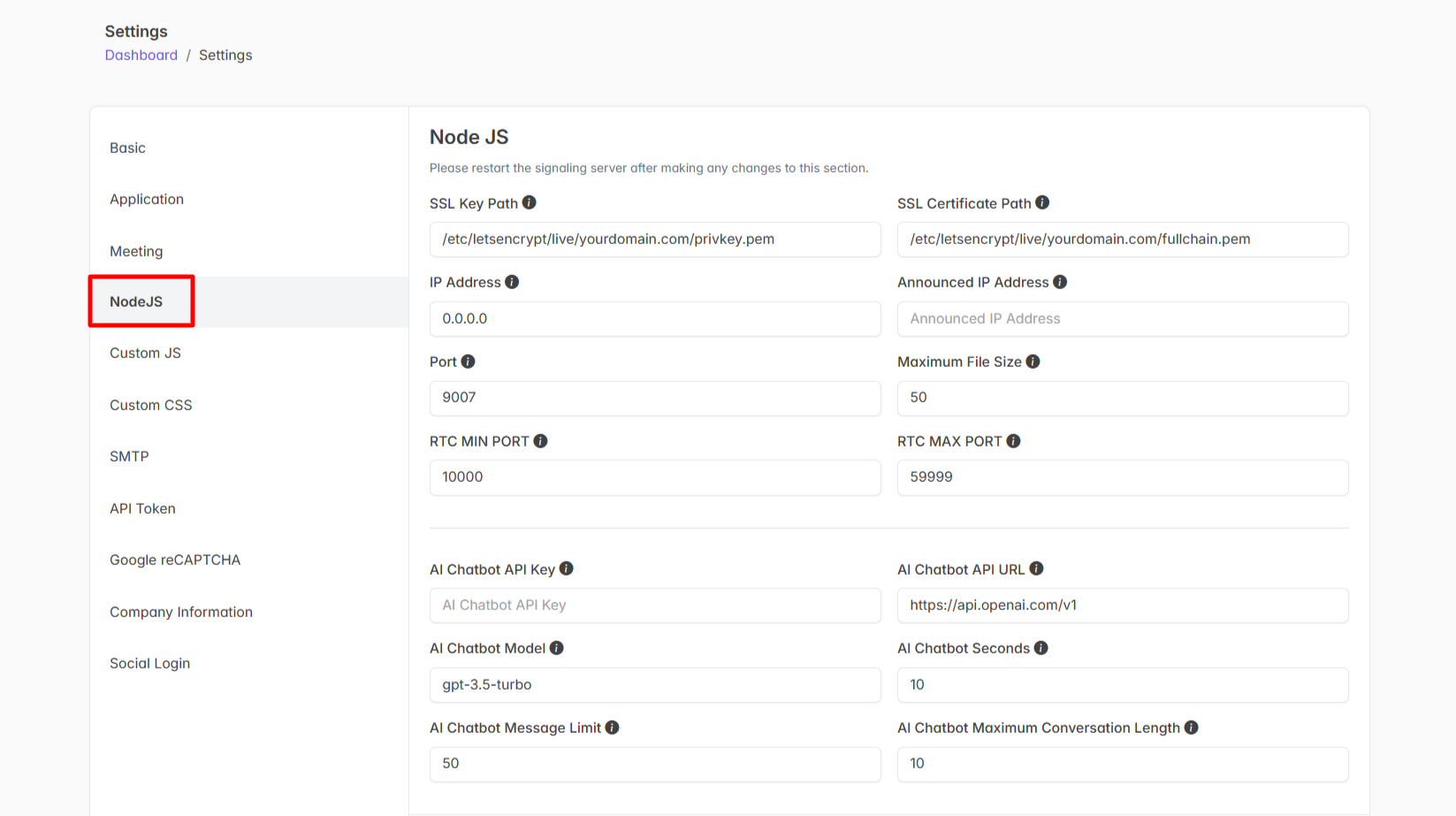This screenshot has width=1456, height=816.
Task: Focus the Announced IP Address field
Action: 1122,318
